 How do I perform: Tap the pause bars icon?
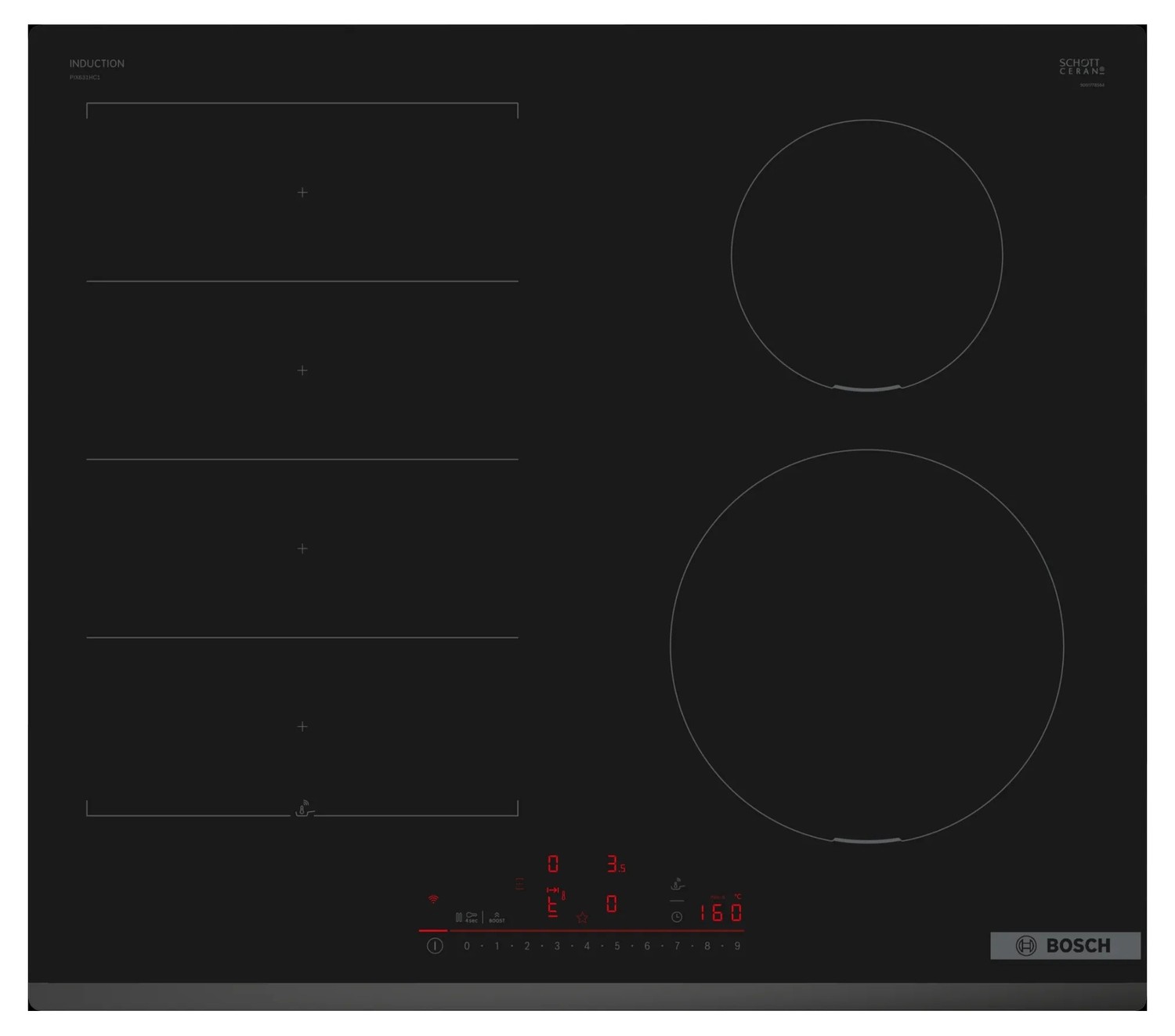pos(458,917)
